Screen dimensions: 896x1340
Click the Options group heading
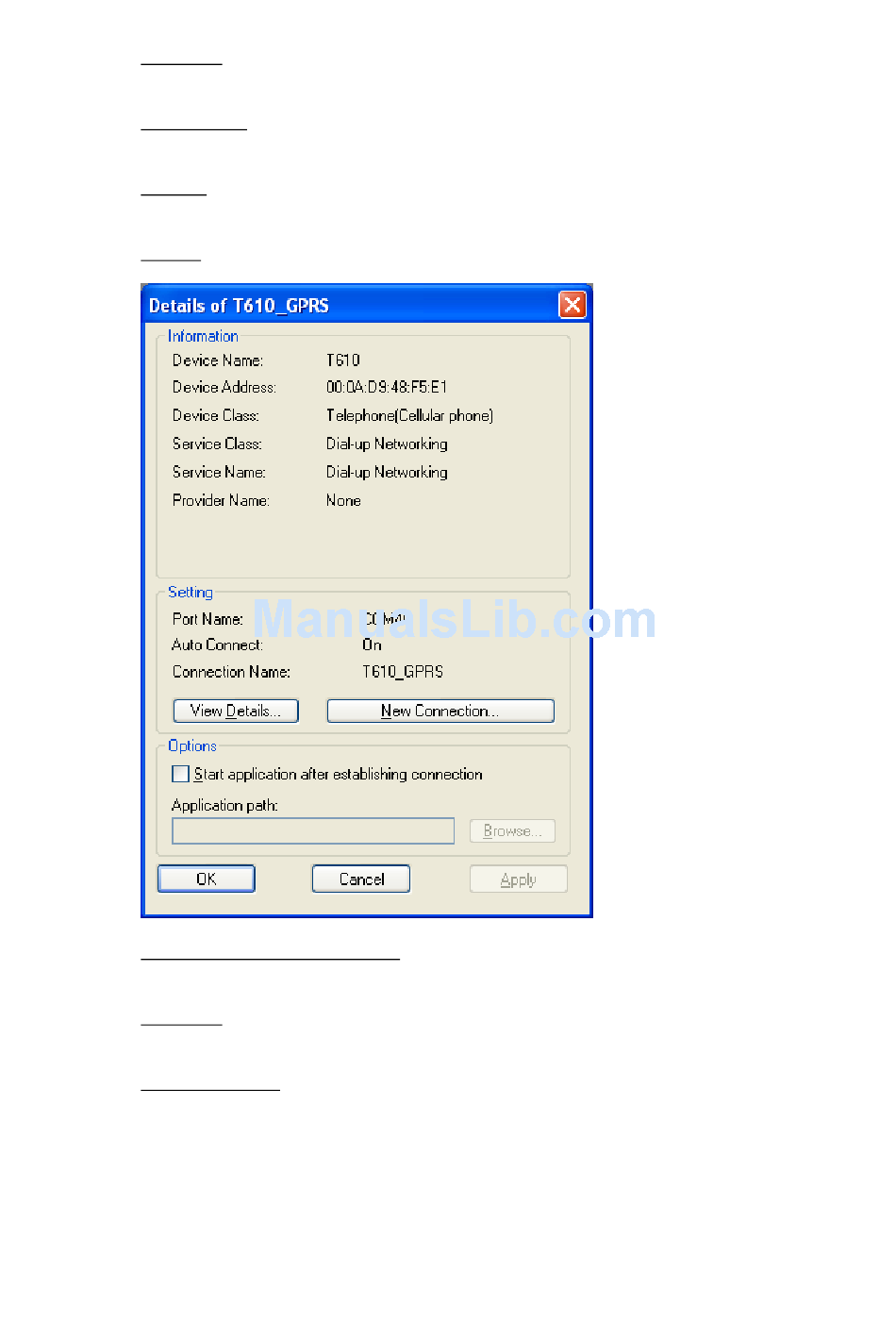click(192, 745)
